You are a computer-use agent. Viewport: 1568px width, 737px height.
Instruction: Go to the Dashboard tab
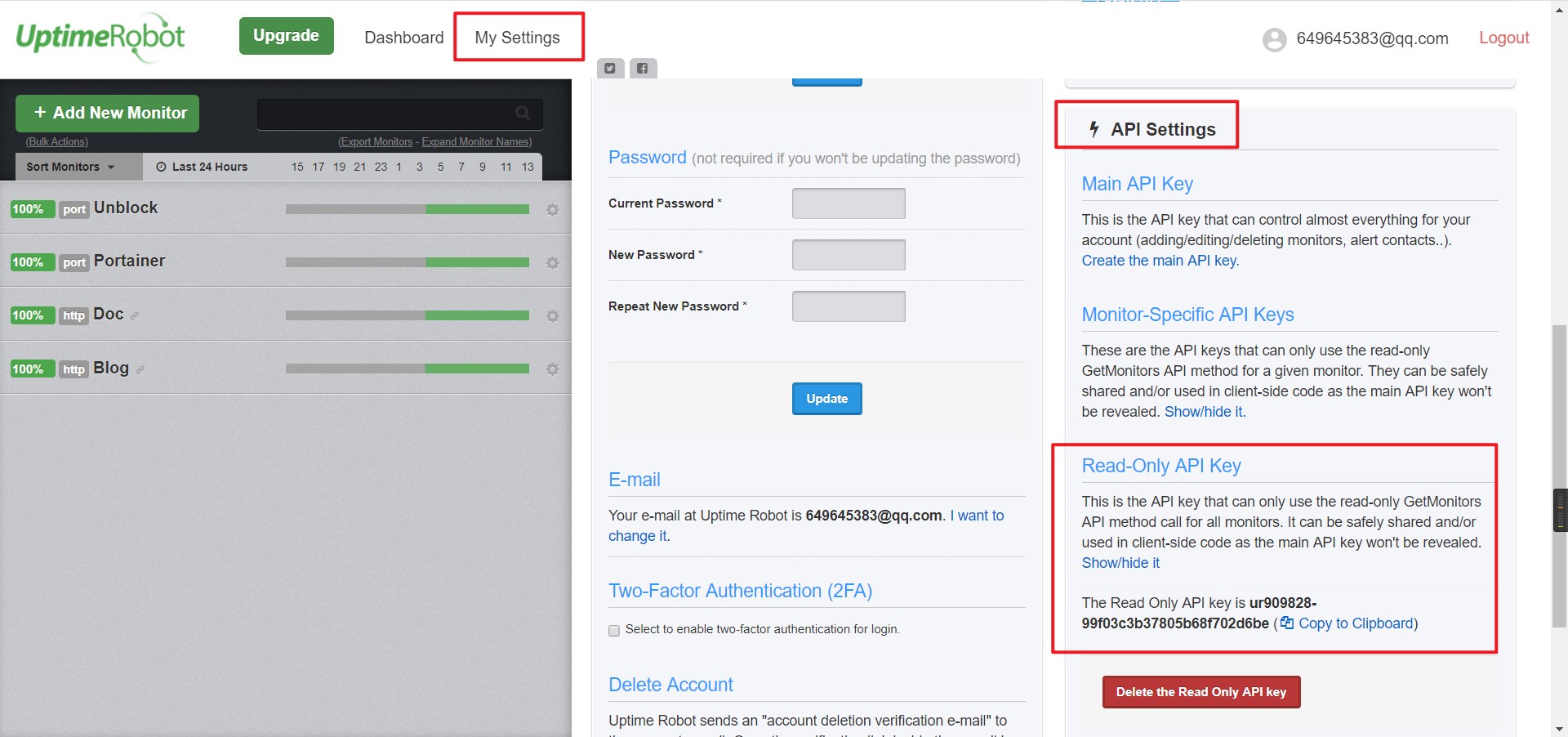click(404, 38)
